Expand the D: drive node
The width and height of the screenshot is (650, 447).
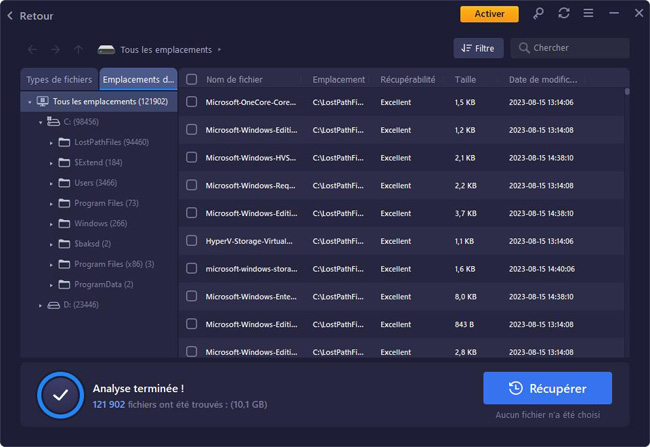coord(40,306)
